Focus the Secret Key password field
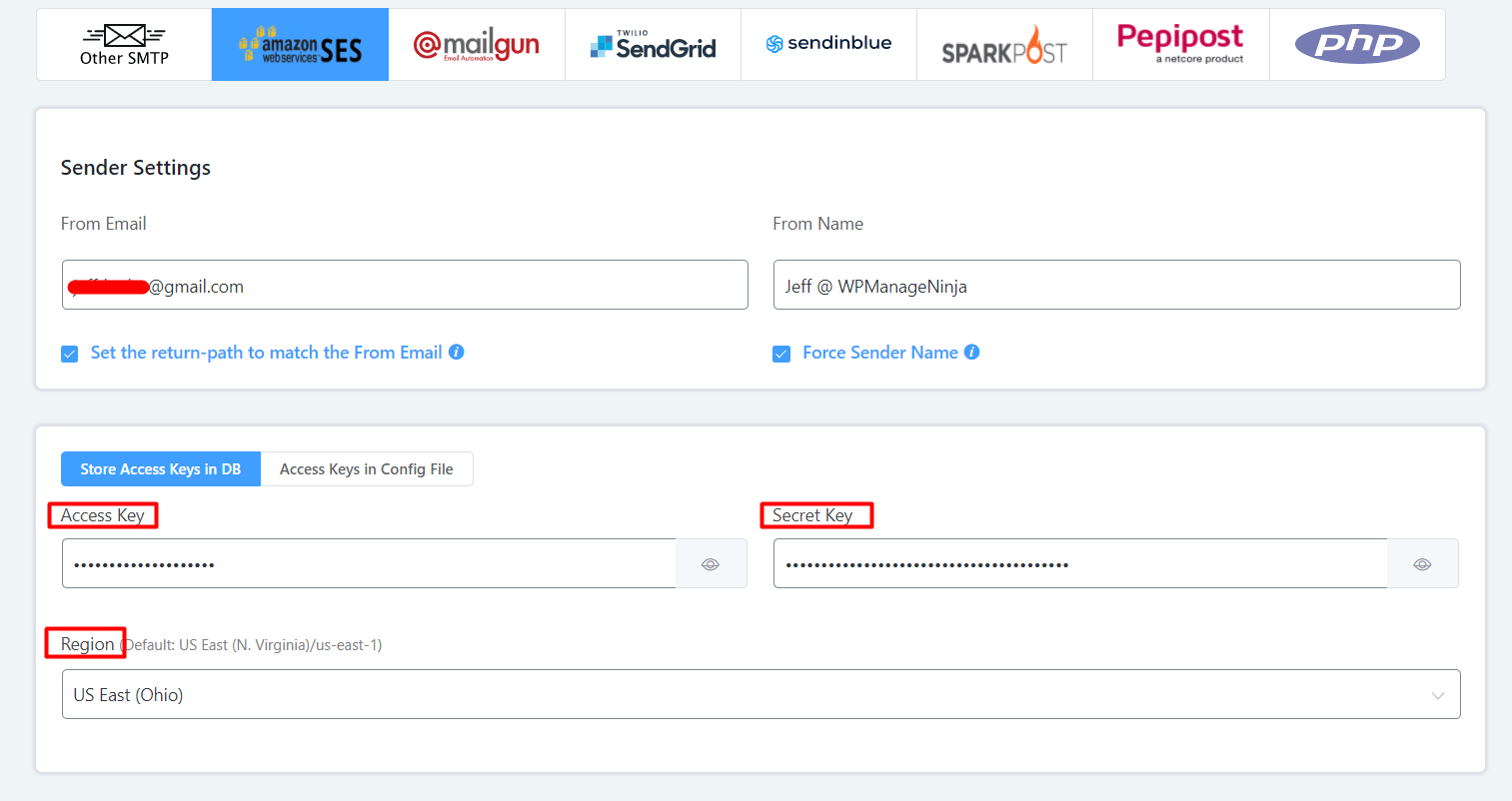Viewport: 1512px width, 801px height. 1081,563
